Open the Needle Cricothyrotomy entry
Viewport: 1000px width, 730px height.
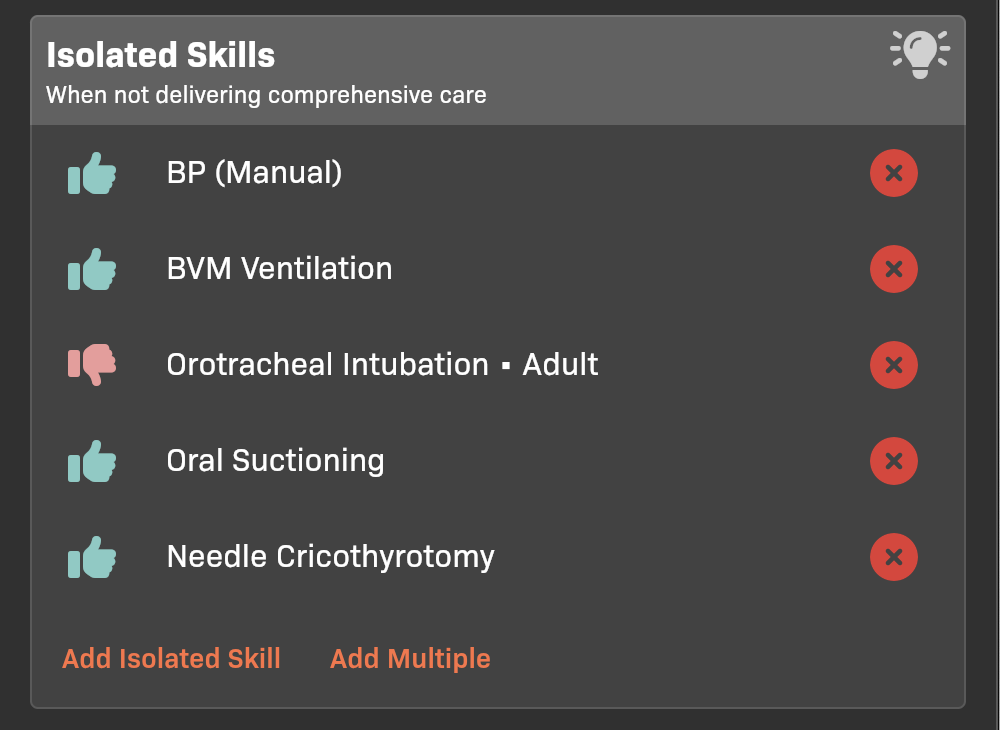[330, 557]
